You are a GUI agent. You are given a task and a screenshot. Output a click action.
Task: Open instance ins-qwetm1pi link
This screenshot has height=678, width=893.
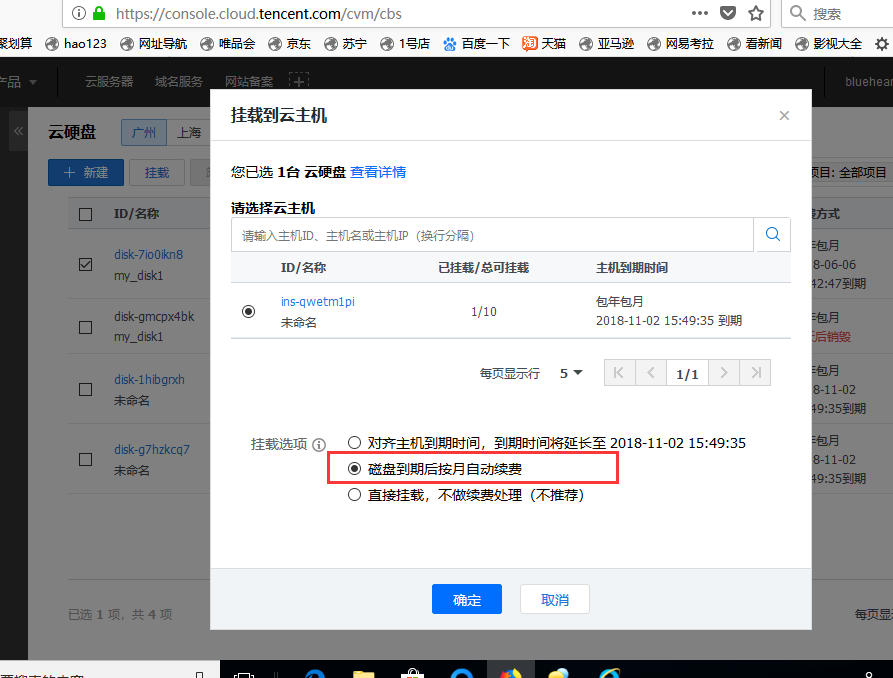pyautogui.click(x=317, y=301)
